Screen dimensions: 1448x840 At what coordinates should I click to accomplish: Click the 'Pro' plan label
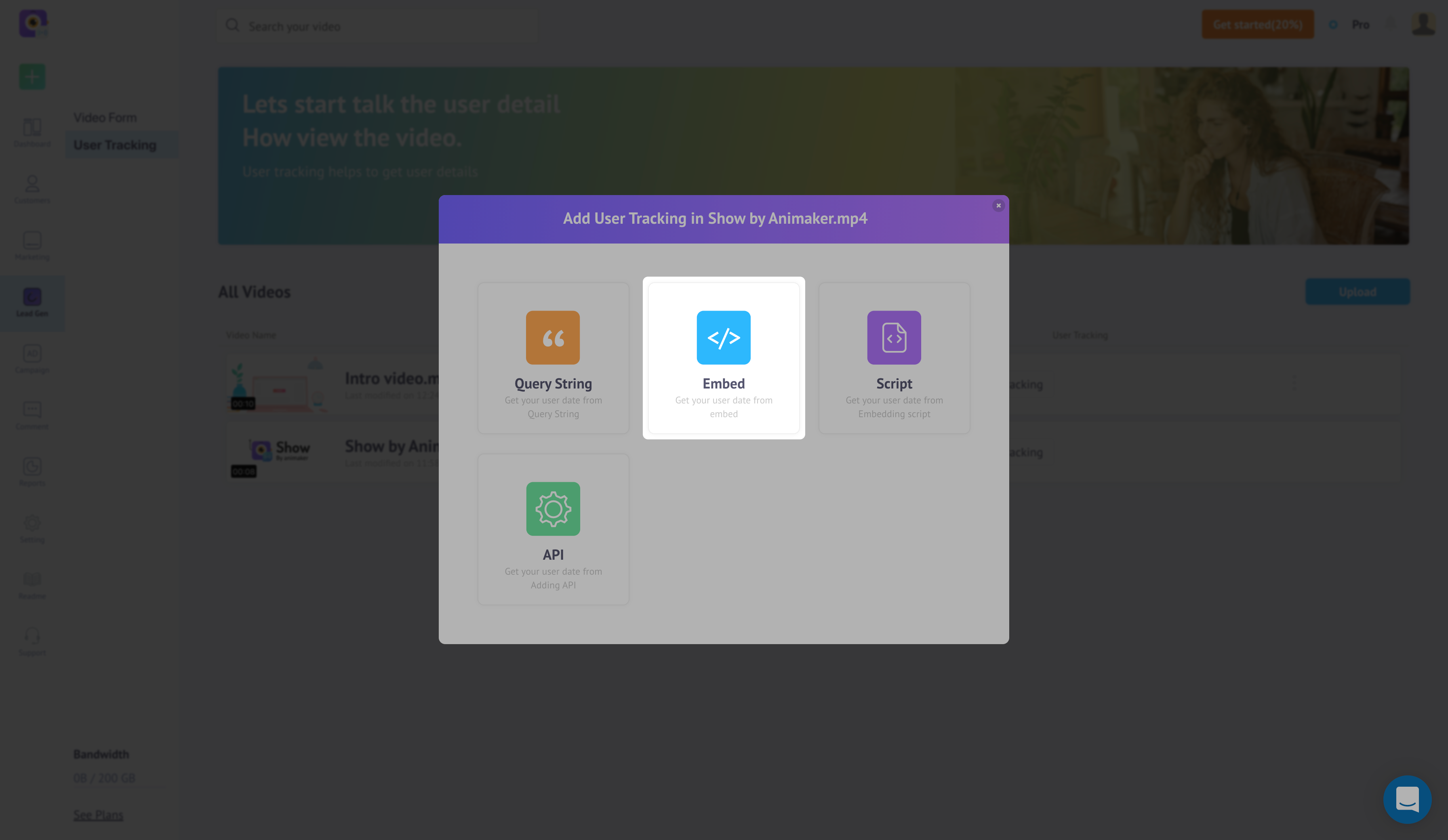tap(1360, 25)
